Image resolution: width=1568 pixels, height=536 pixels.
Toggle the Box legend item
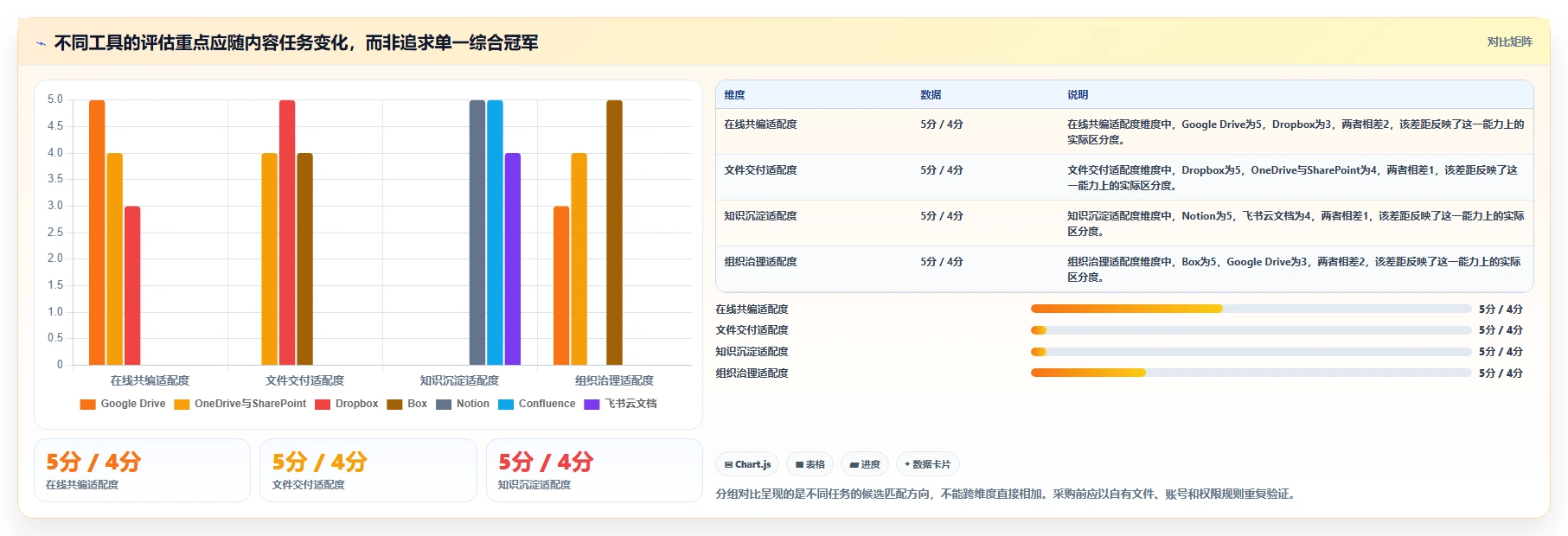[x=407, y=404]
